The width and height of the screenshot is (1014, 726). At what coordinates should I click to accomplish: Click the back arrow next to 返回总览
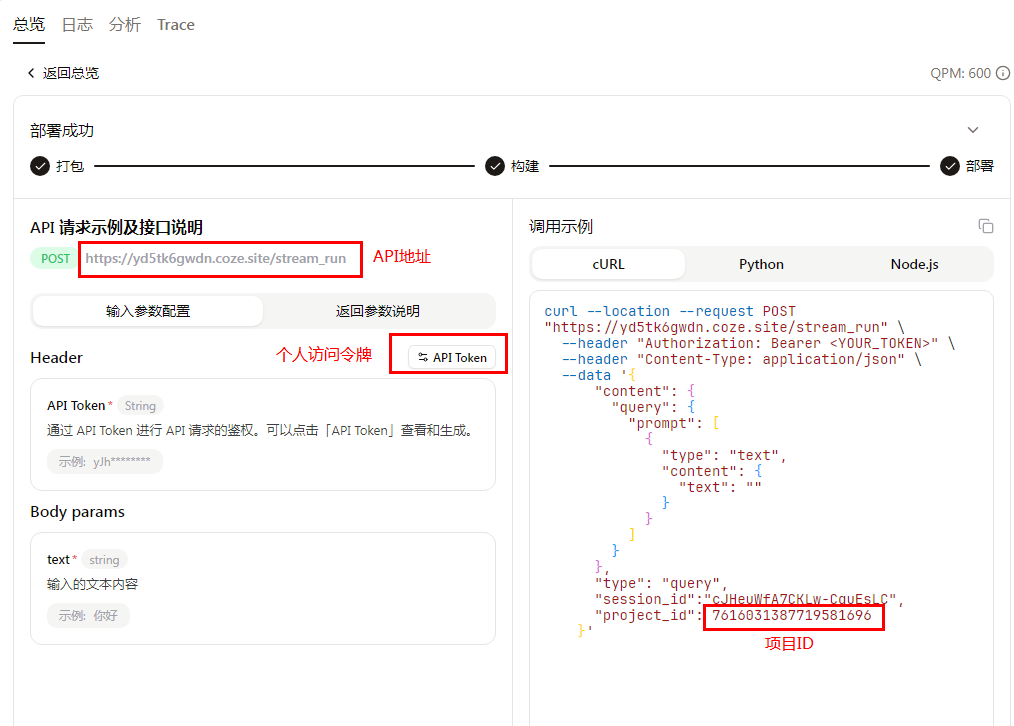point(31,73)
